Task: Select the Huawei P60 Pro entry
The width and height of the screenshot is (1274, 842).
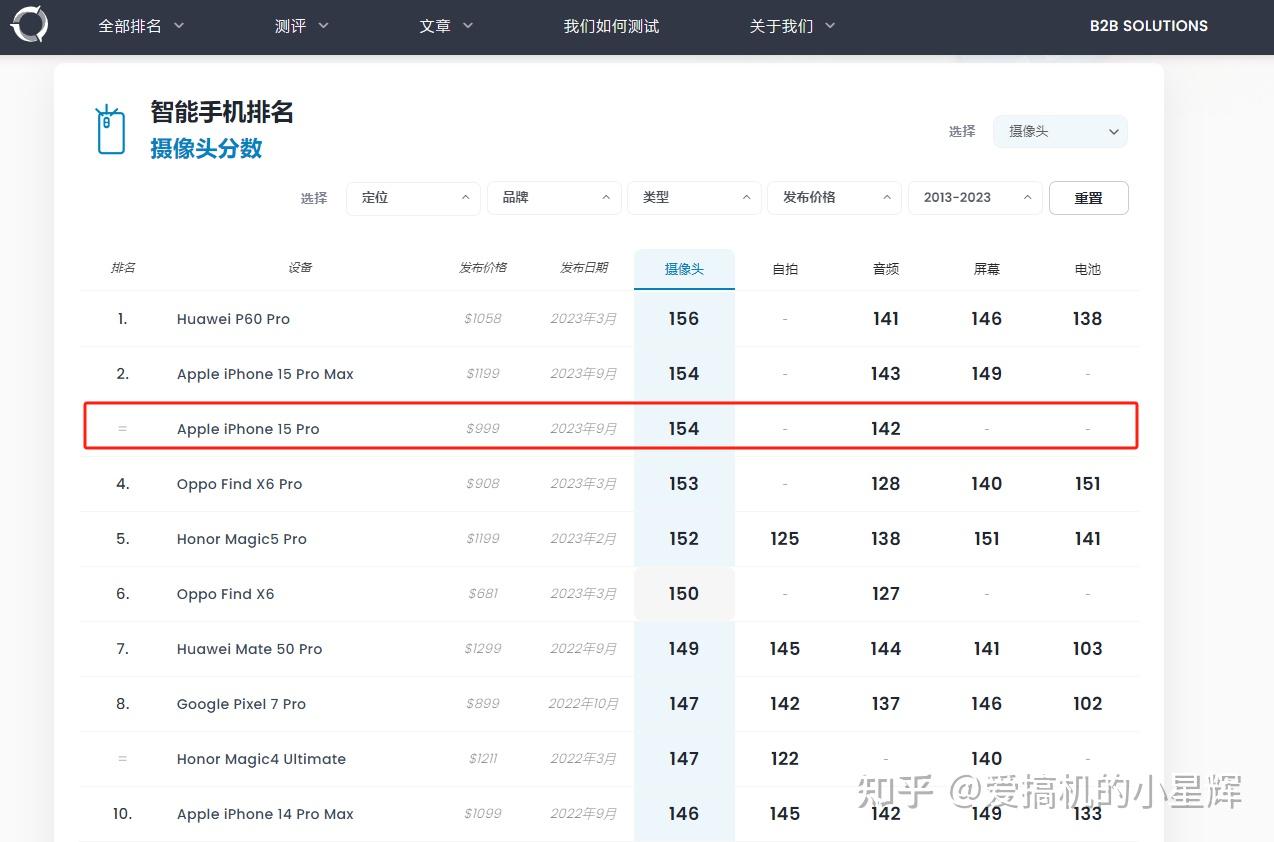Action: (233, 318)
